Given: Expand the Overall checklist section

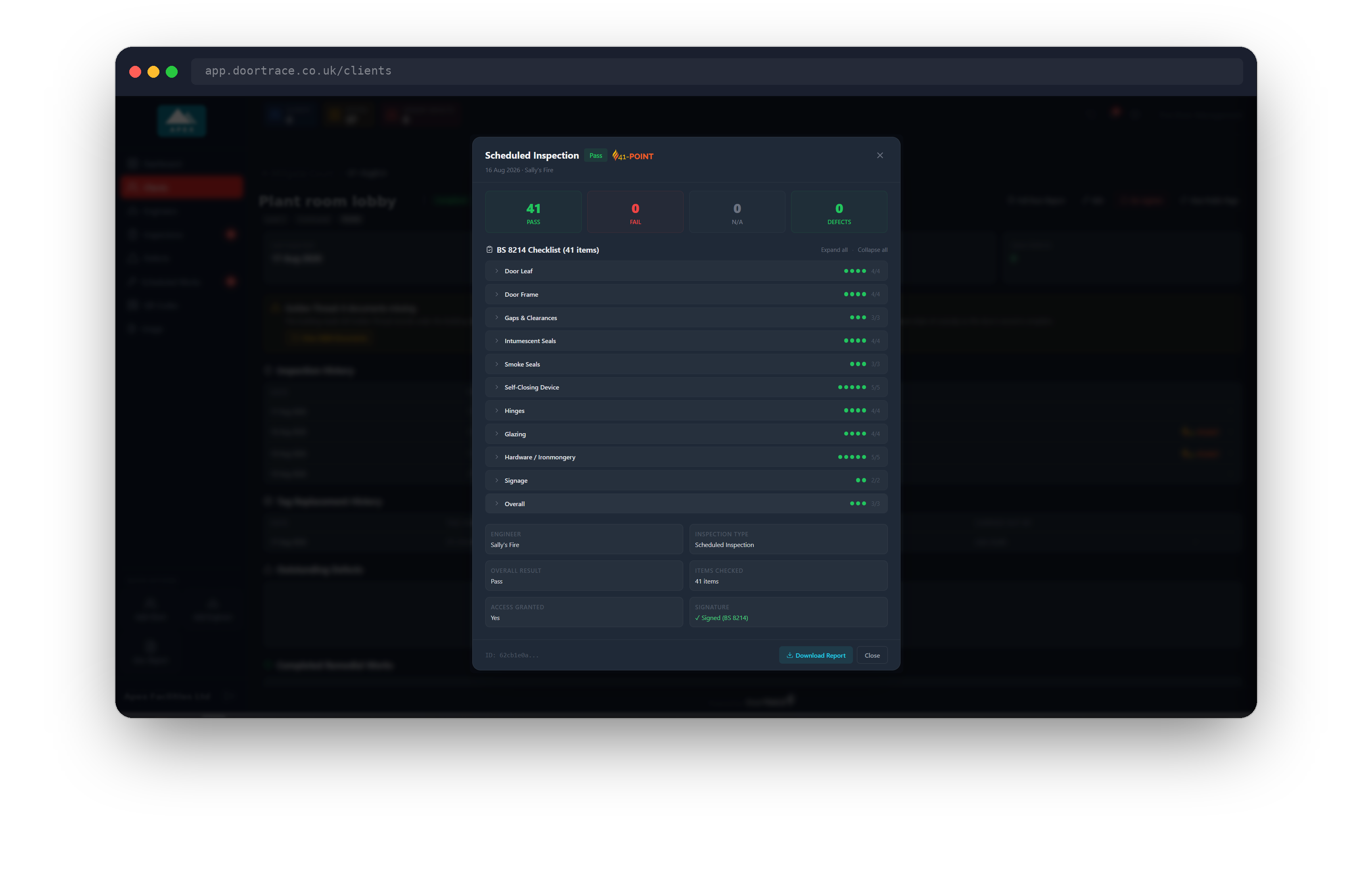Looking at the screenshot, I should point(686,503).
